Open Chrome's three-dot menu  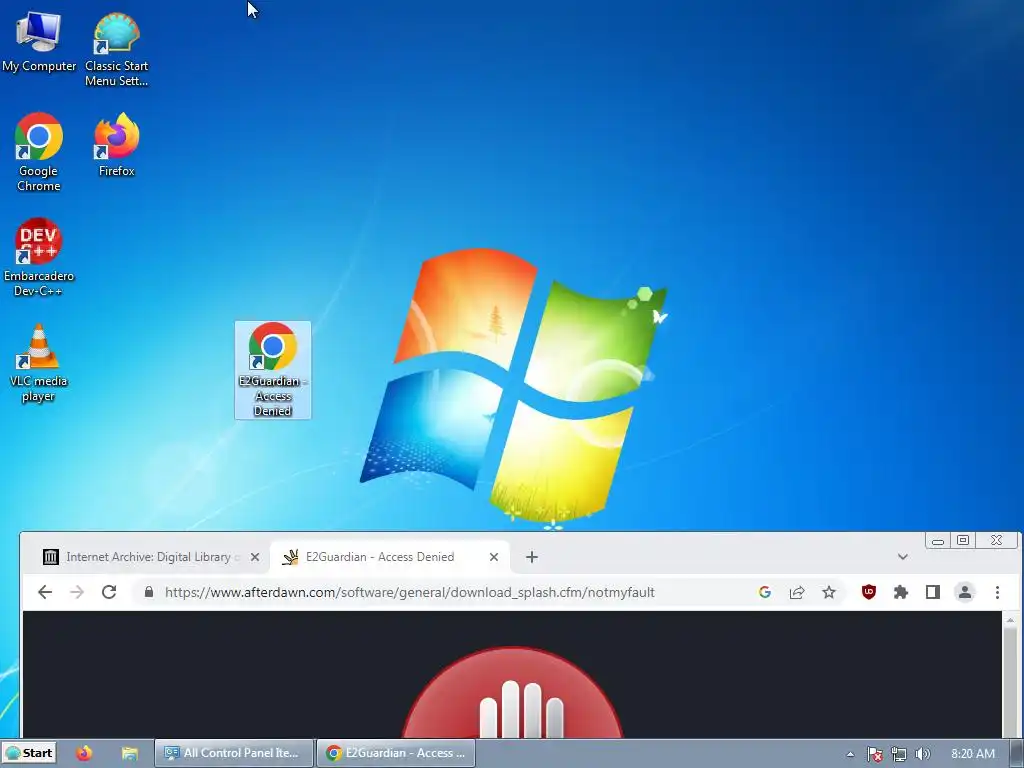coord(997,592)
